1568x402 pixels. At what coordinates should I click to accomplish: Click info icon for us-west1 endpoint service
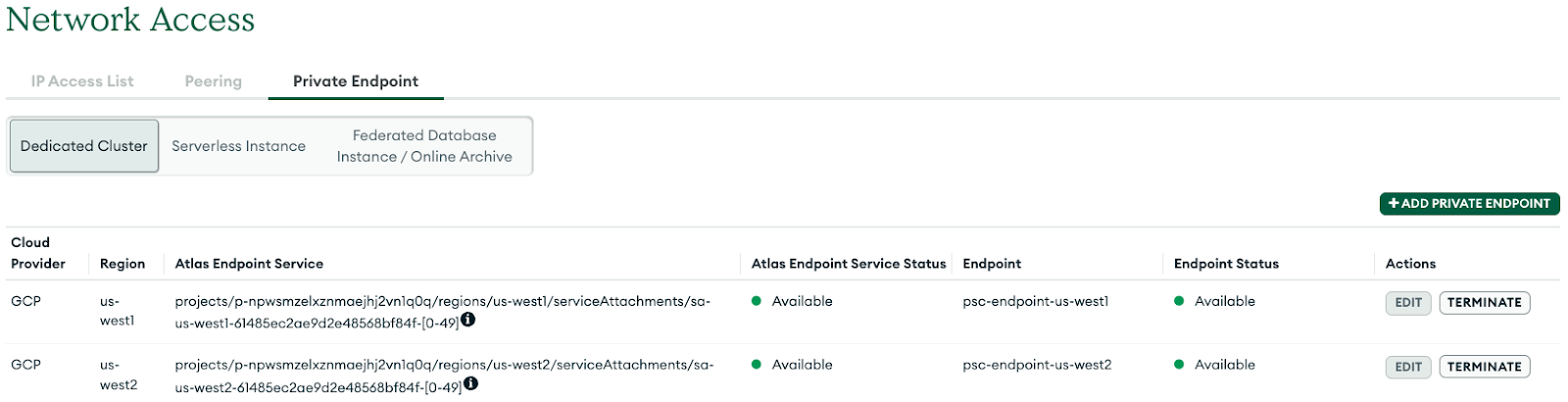(x=468, y=320)
